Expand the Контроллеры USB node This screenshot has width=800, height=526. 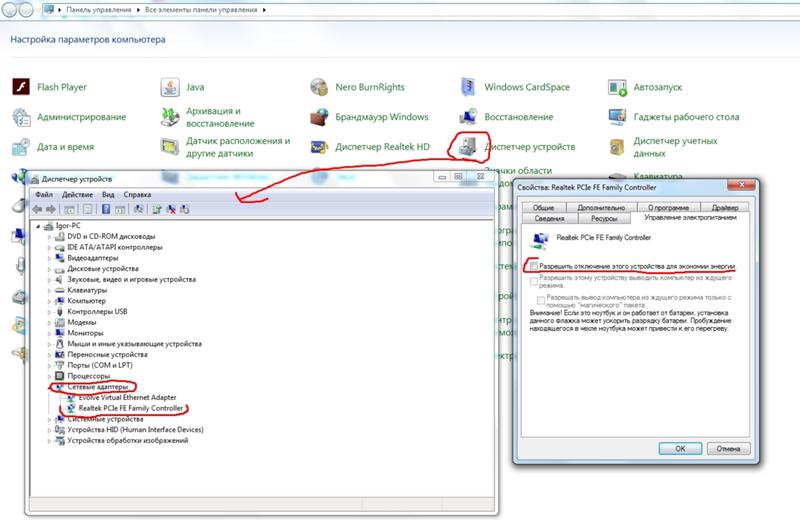coord(49,312)
